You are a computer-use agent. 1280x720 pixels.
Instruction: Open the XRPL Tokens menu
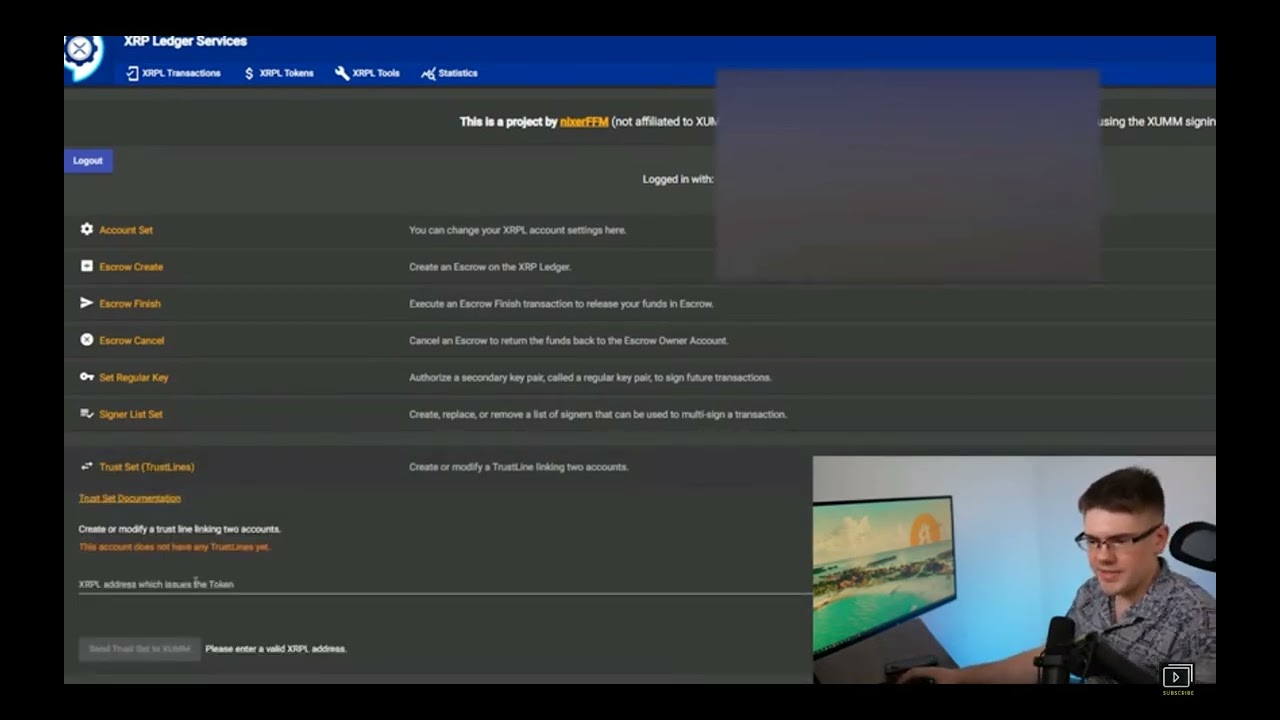pyautogui.click(x=279, y=73)
